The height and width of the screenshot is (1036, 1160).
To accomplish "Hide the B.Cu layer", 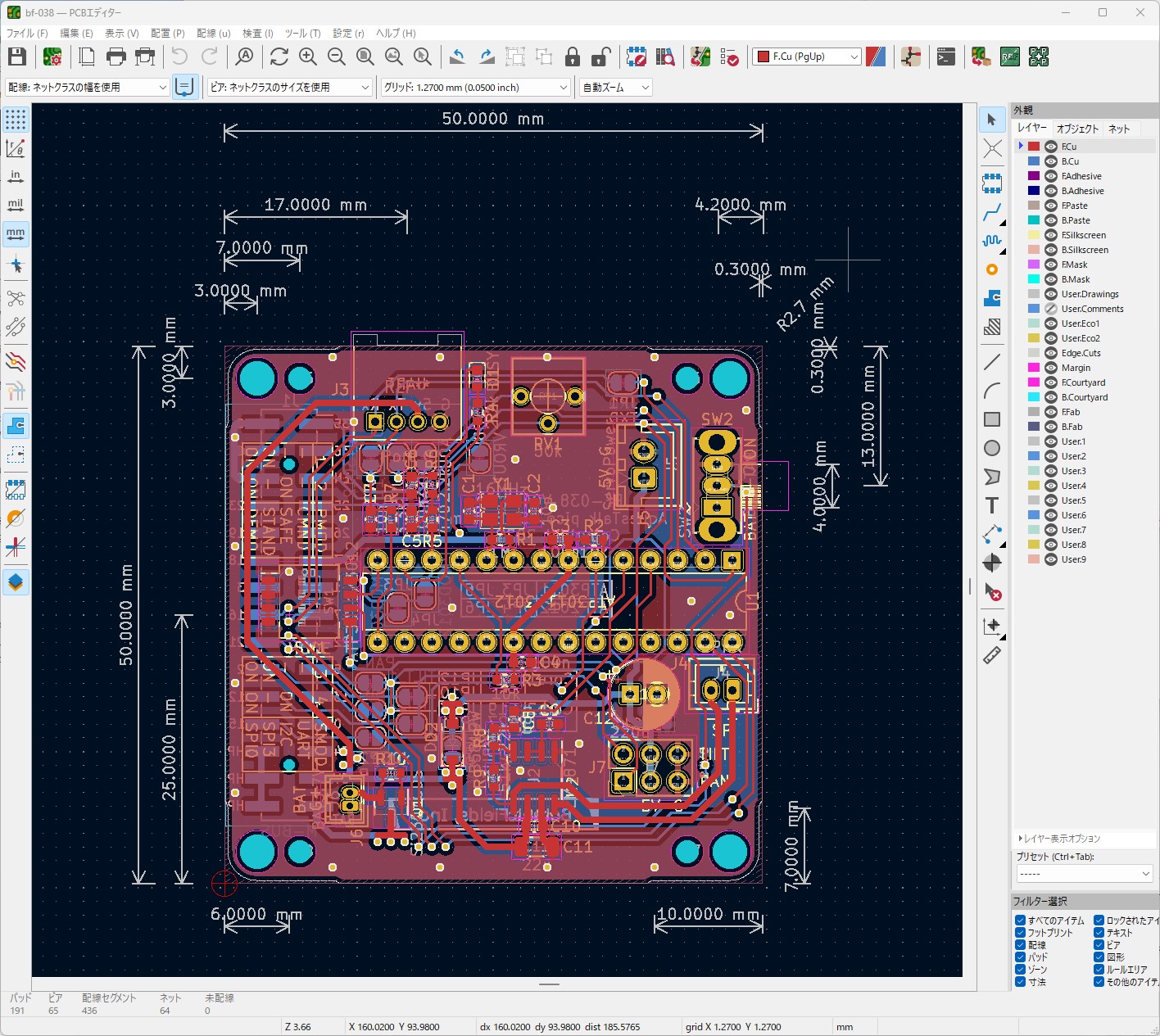I will coord(1049,161).
